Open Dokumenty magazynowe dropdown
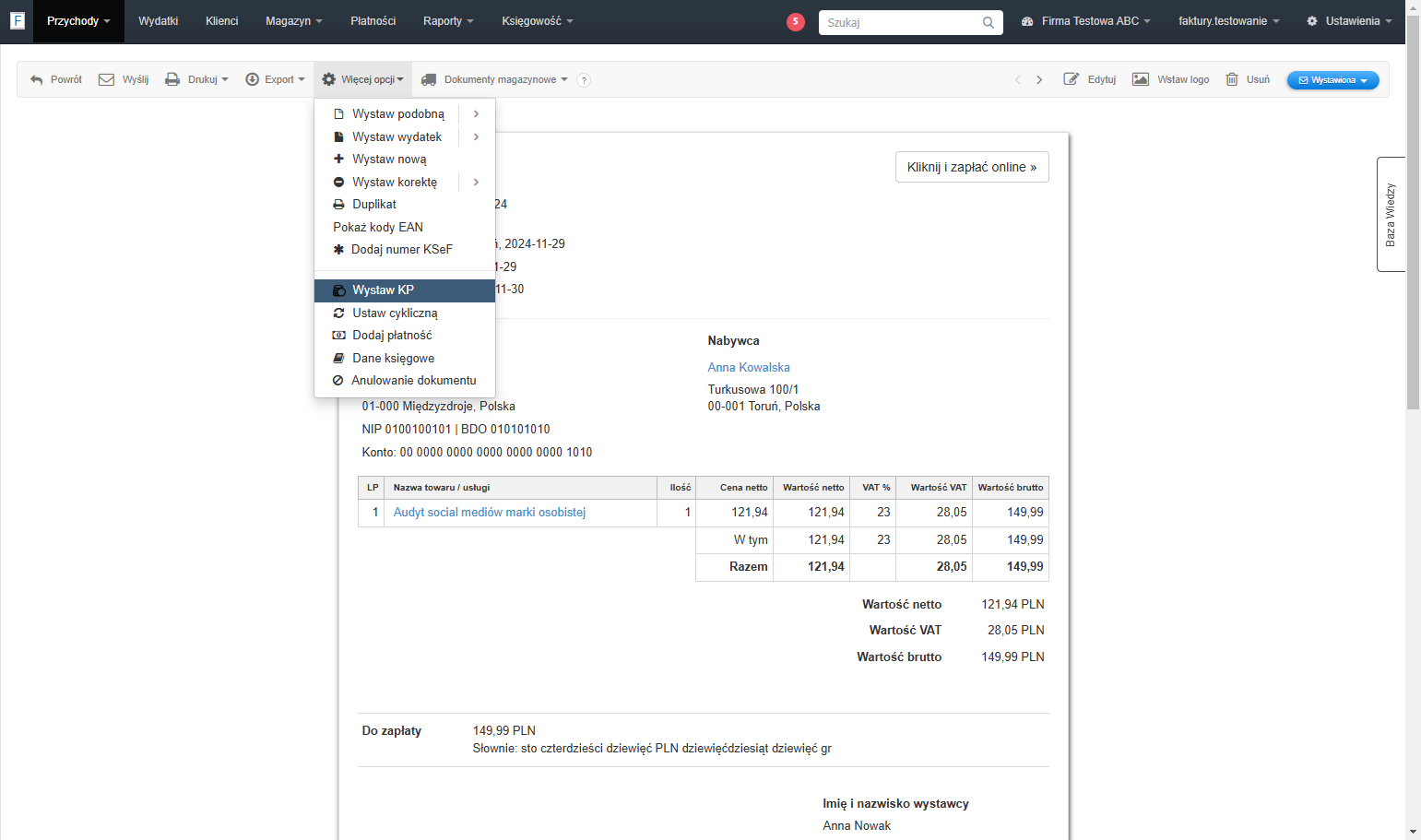1421x840 pixels. click(494, 80)
